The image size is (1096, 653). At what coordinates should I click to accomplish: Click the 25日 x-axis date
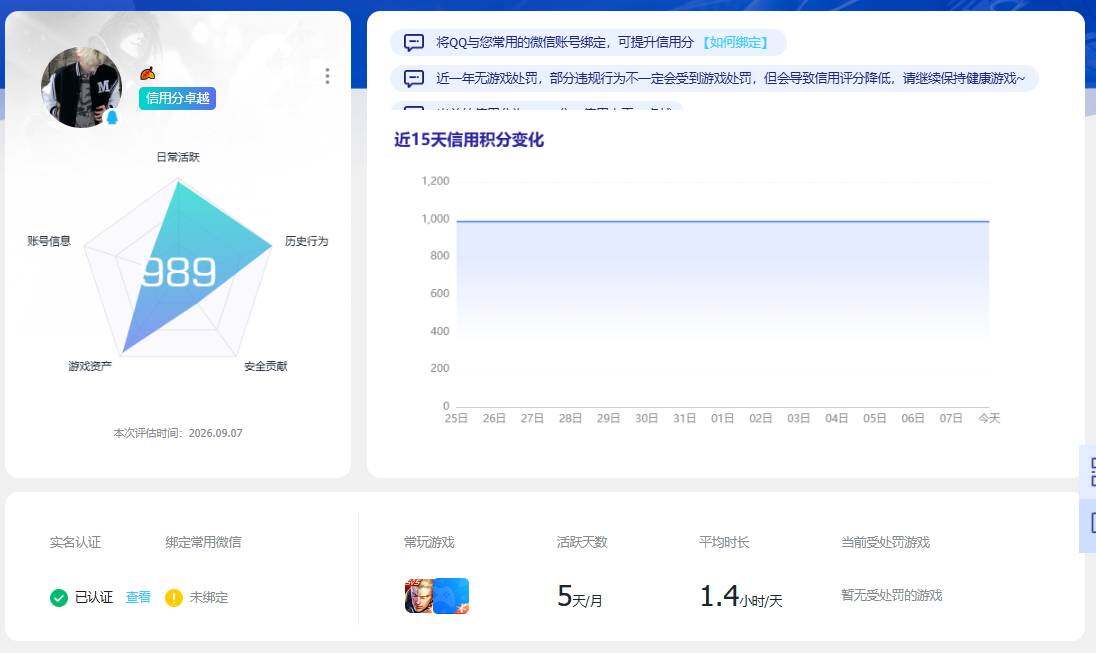(x=456, y=418)
